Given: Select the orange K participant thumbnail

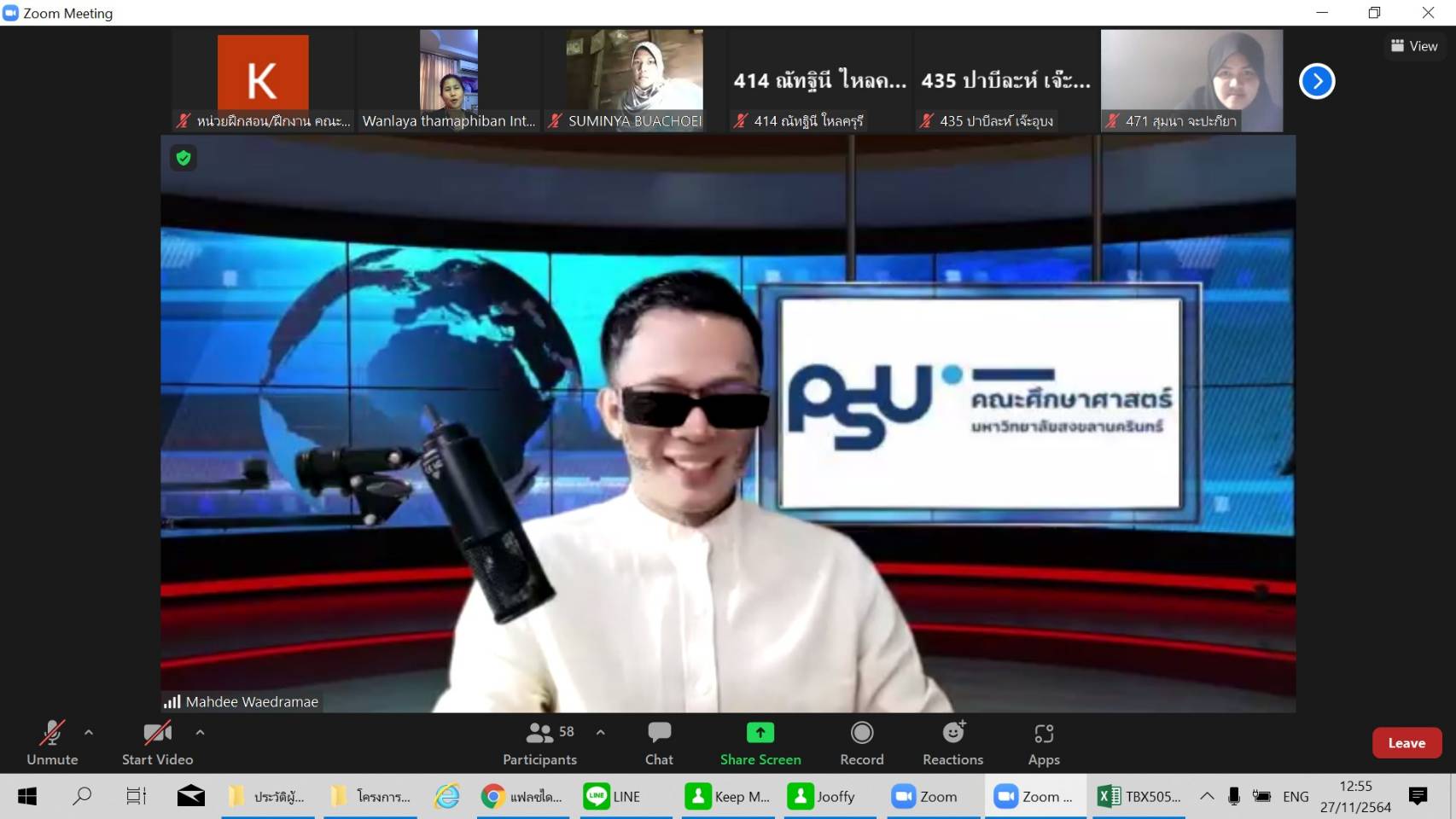Looking at the screenshot, I should [x=263, y=80].
